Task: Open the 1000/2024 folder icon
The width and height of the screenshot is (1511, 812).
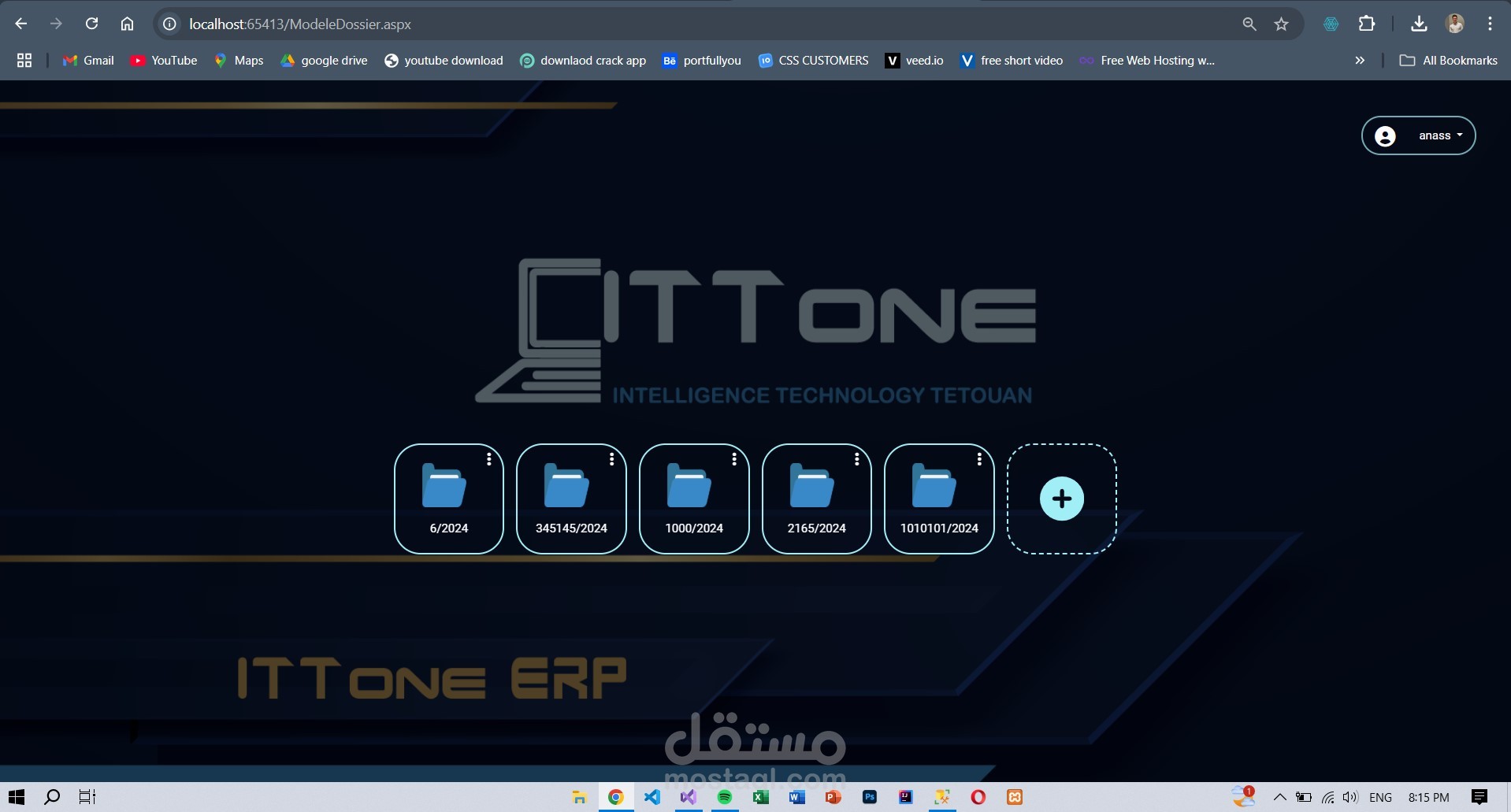Action: coord(689,485)
